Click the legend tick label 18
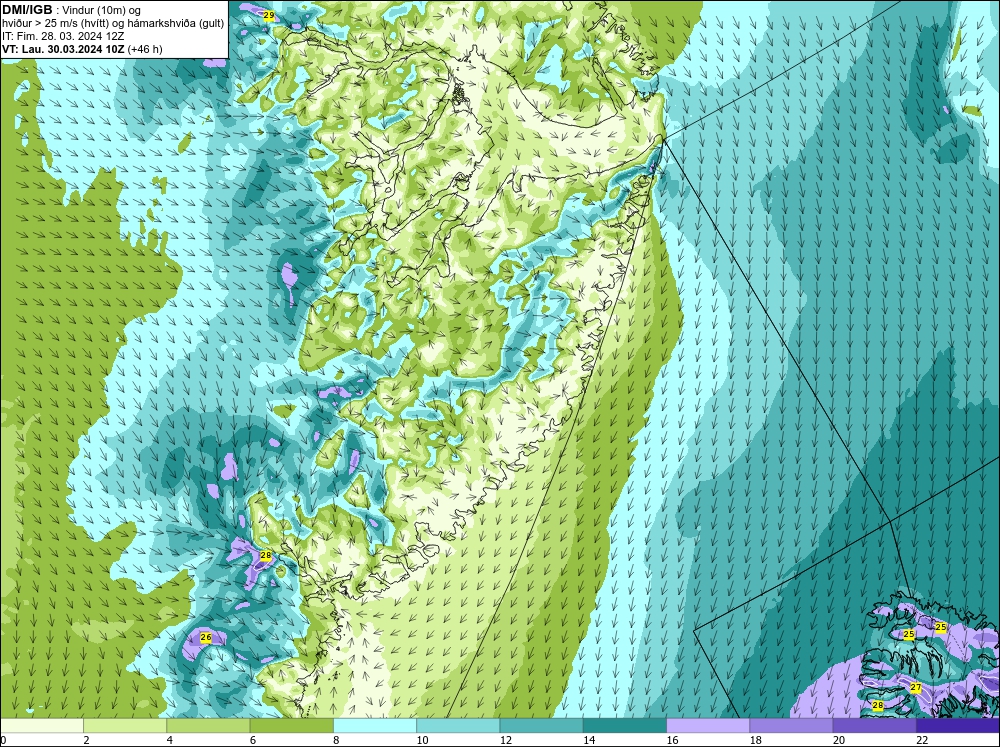The width and height of the screenshot is (1000, 747). (x=756, y=740)
